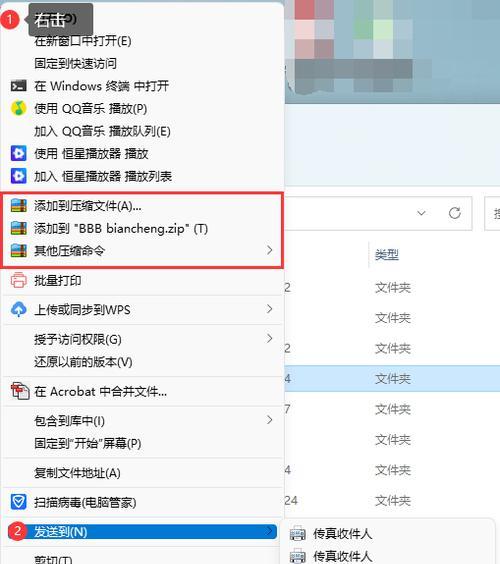Open the address bar history dropdown
500x564 pixels.
click(421, 213)
